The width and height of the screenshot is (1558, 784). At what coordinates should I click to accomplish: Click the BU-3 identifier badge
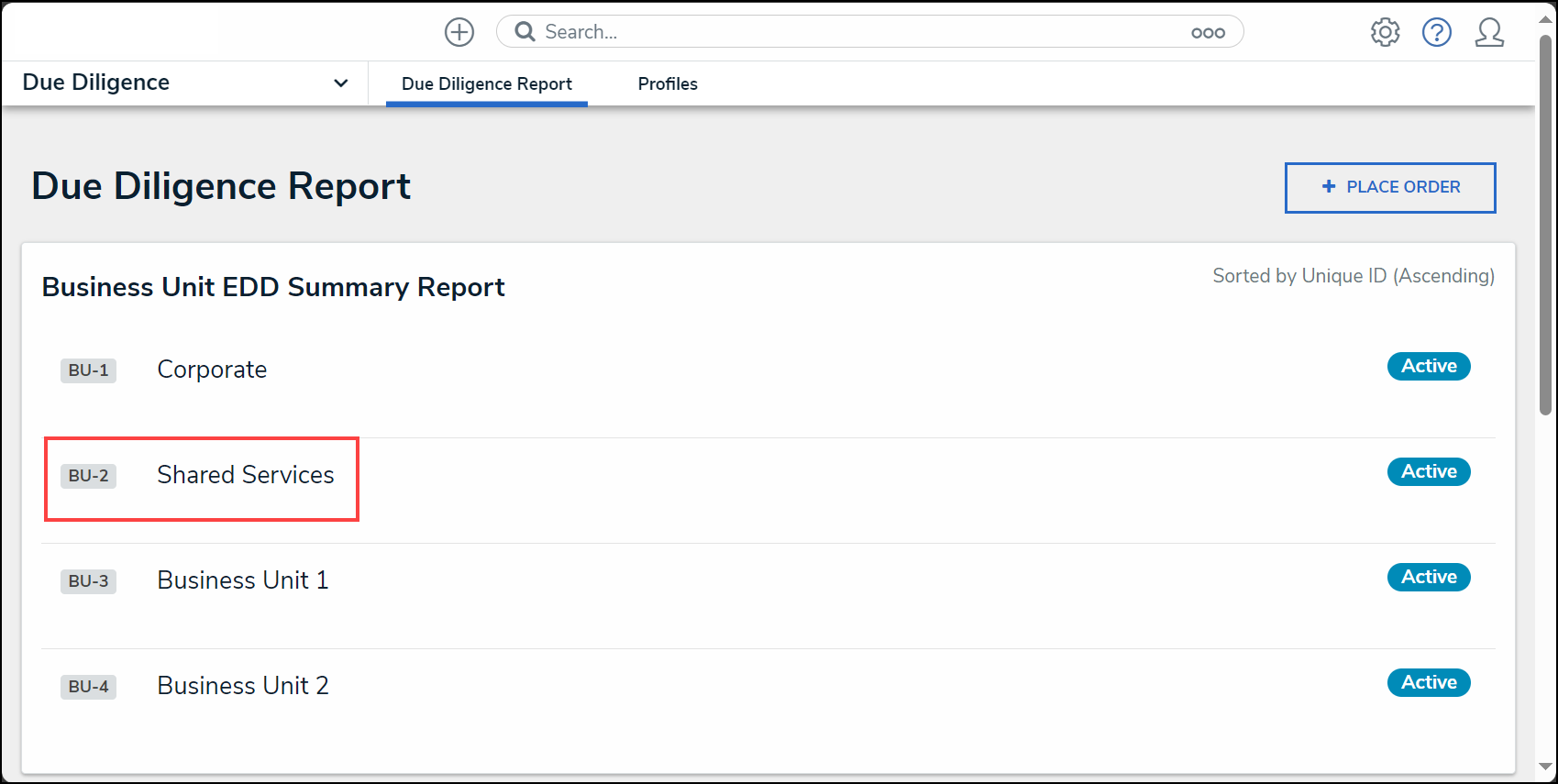pos(89,581)
